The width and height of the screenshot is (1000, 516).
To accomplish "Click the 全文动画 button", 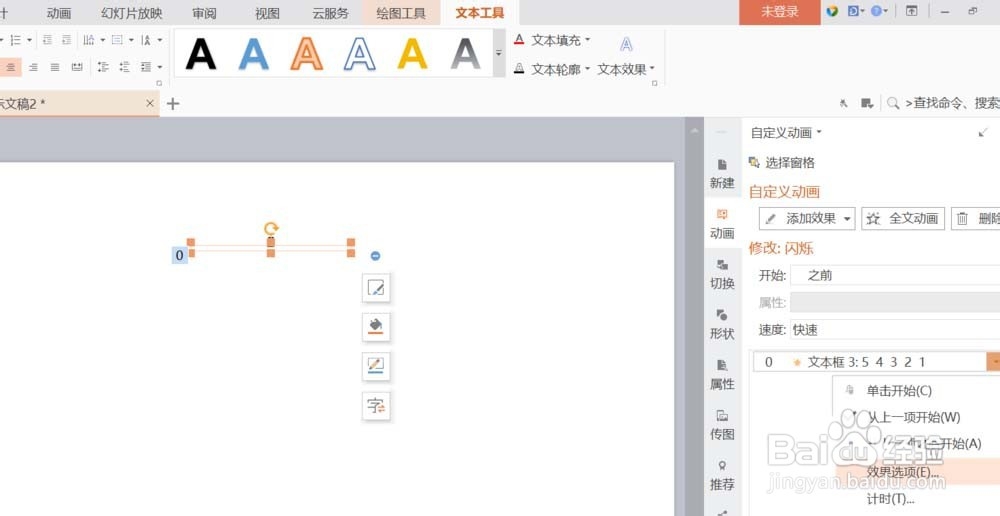I will pos(903,219).
